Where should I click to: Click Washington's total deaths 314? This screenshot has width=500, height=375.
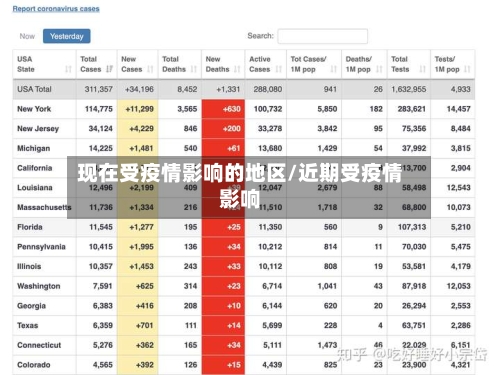click(190, 286)
